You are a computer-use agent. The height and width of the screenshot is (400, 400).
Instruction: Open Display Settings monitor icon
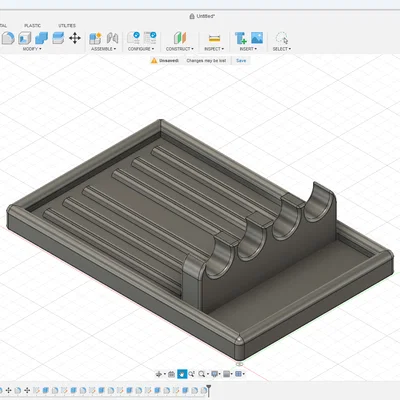(214, 374)
